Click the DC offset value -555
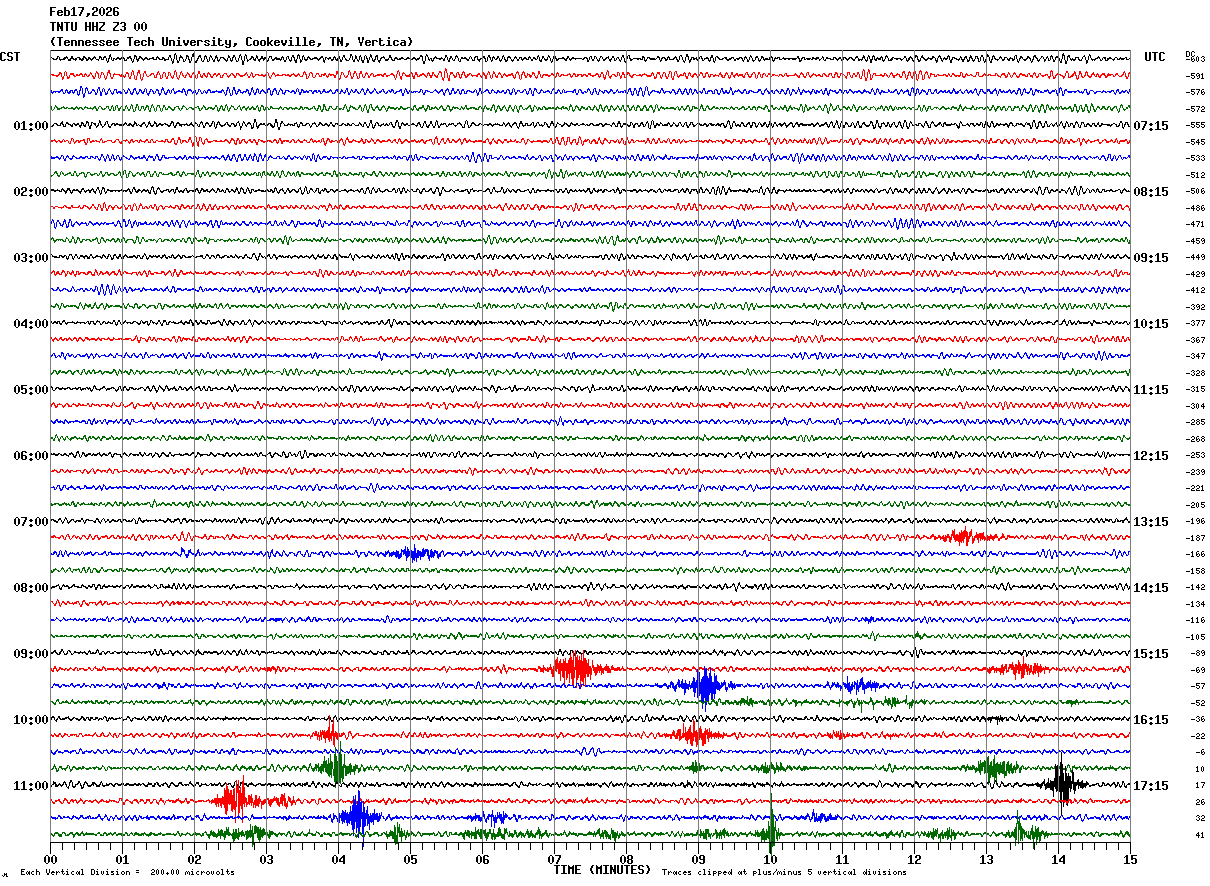Viewport: 1210px width, 886px height. pos(1195,125)
